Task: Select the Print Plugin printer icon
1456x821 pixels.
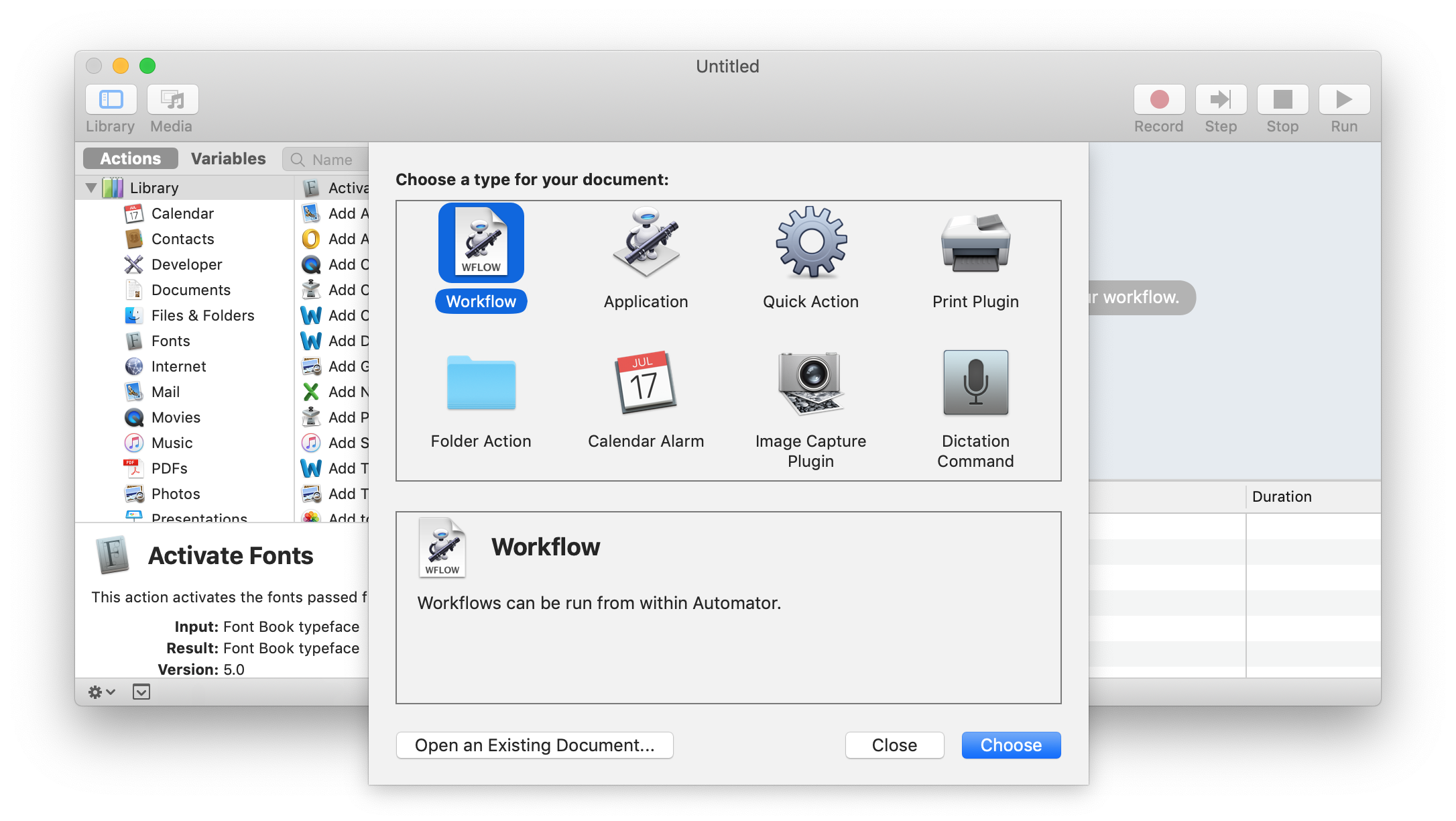Action: (975, 243)
